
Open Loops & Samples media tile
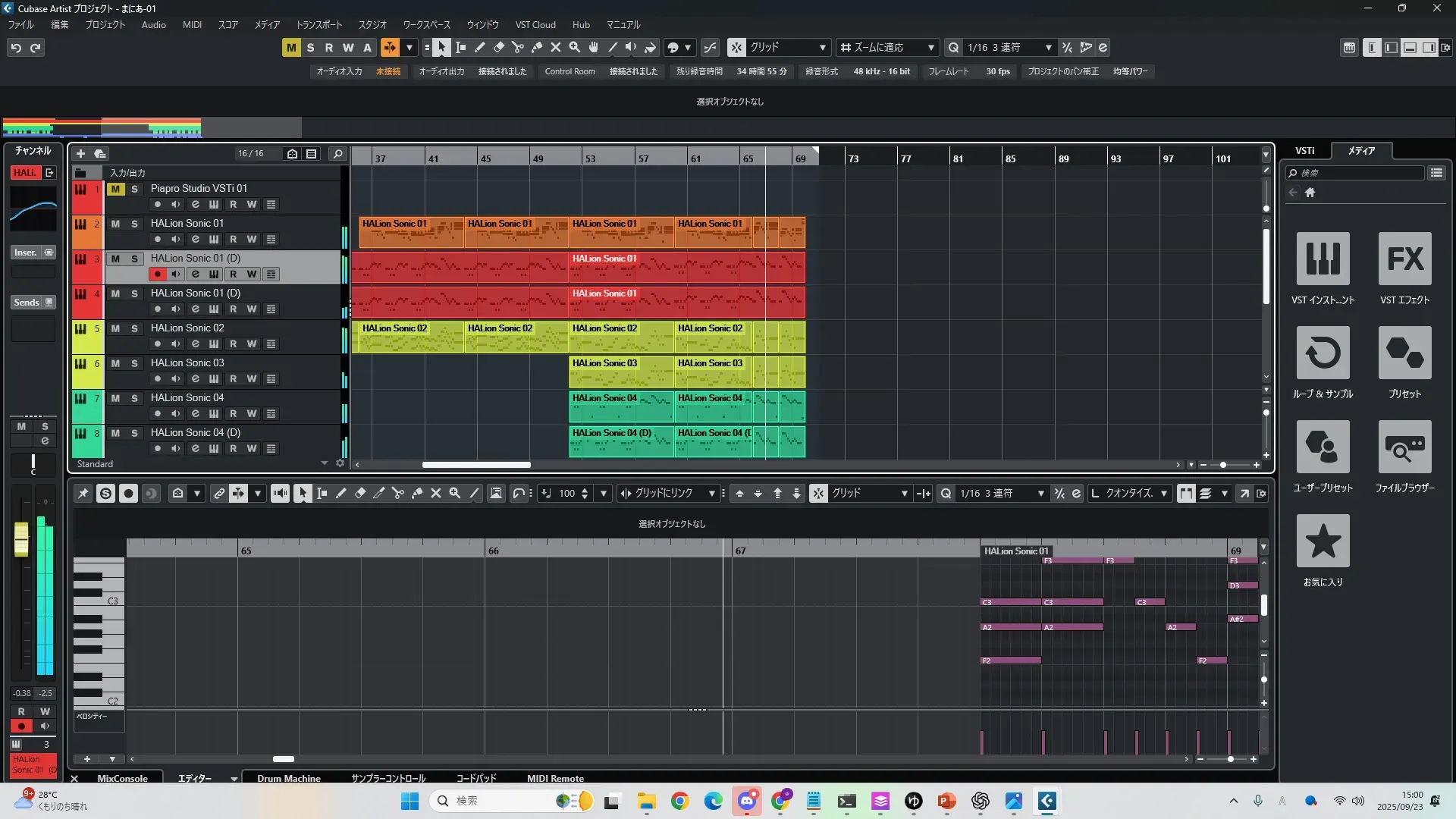1323,353
